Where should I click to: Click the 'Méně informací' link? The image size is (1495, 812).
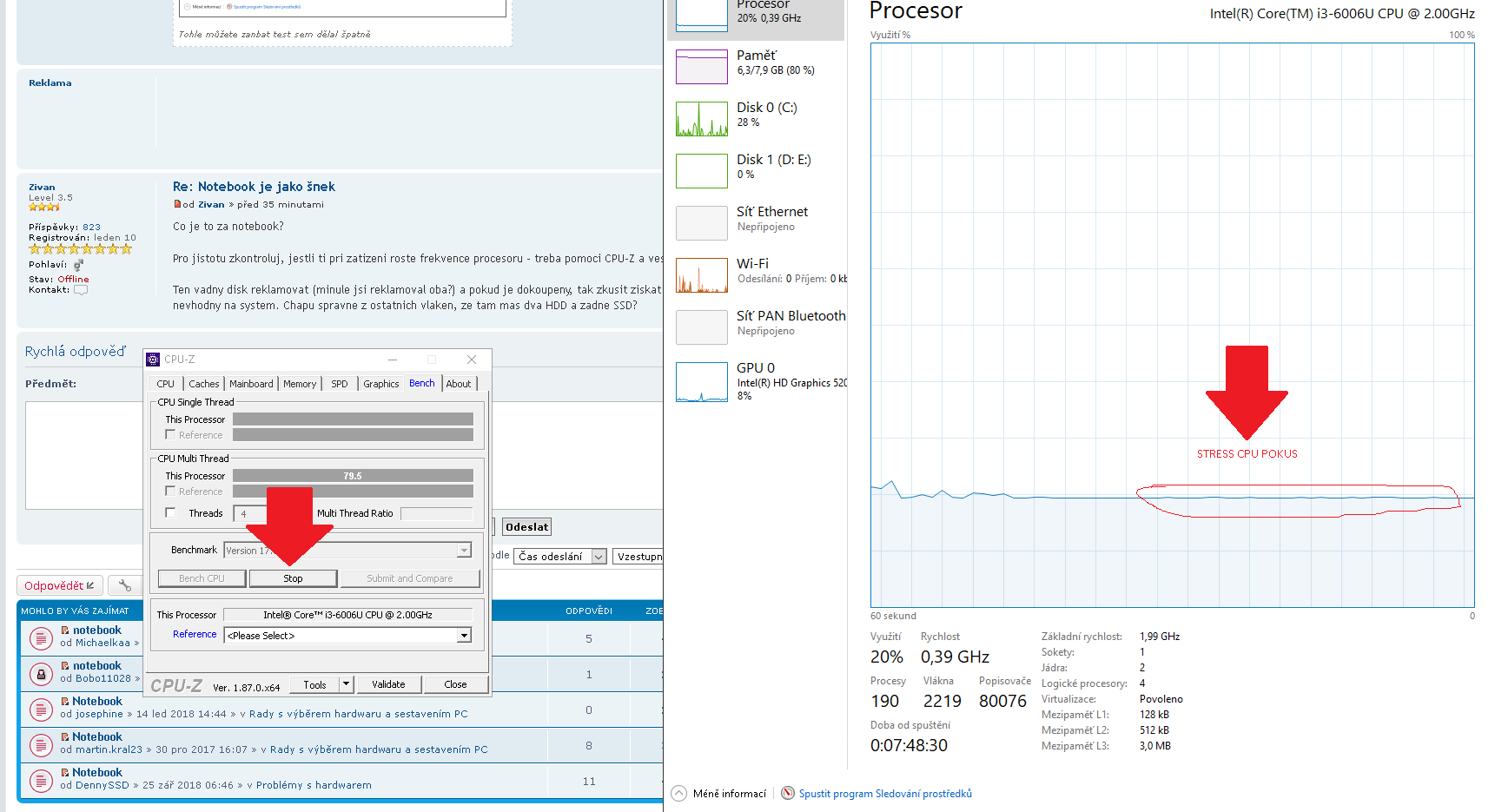tap(730, 793)
